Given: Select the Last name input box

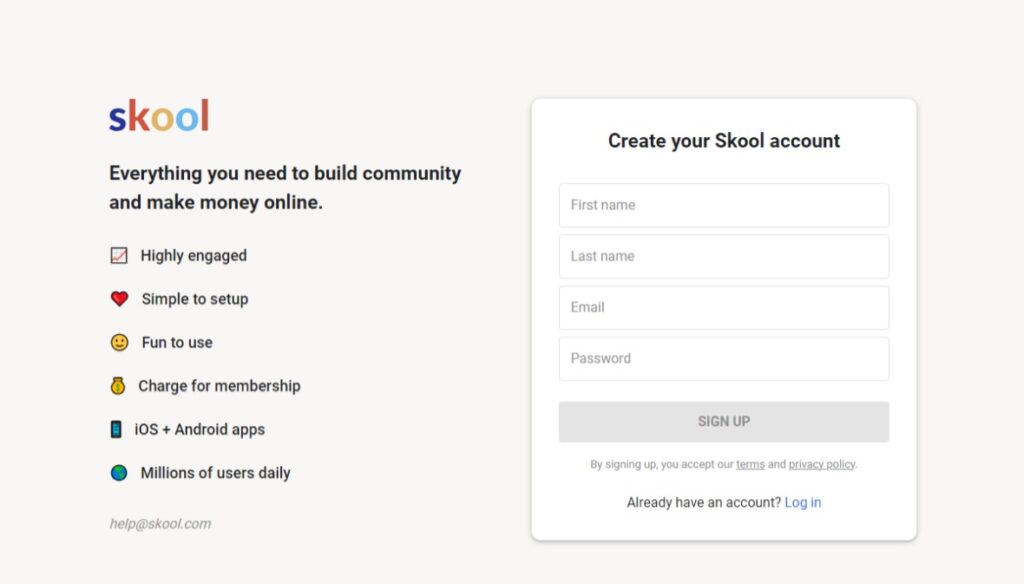Looking at the screenshot, I should pyautogui.click(x=724, y=256).
